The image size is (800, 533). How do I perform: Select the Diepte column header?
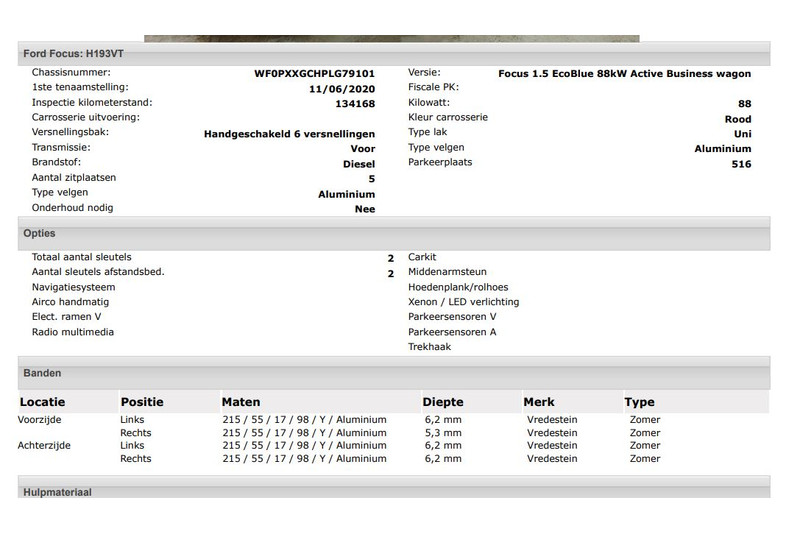[x=443, y=402]
